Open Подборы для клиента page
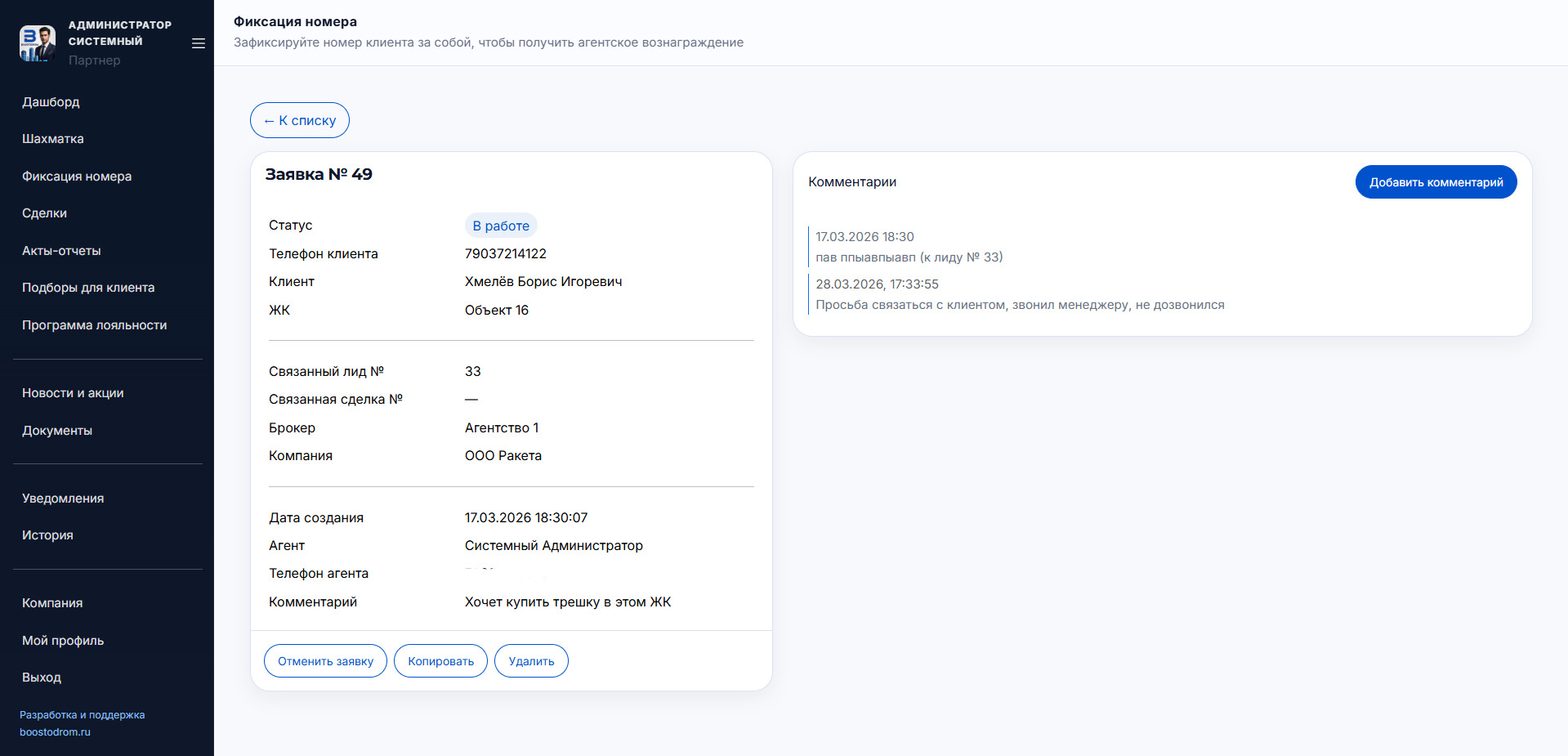1568x756 pixels. (x=88, y=288)
